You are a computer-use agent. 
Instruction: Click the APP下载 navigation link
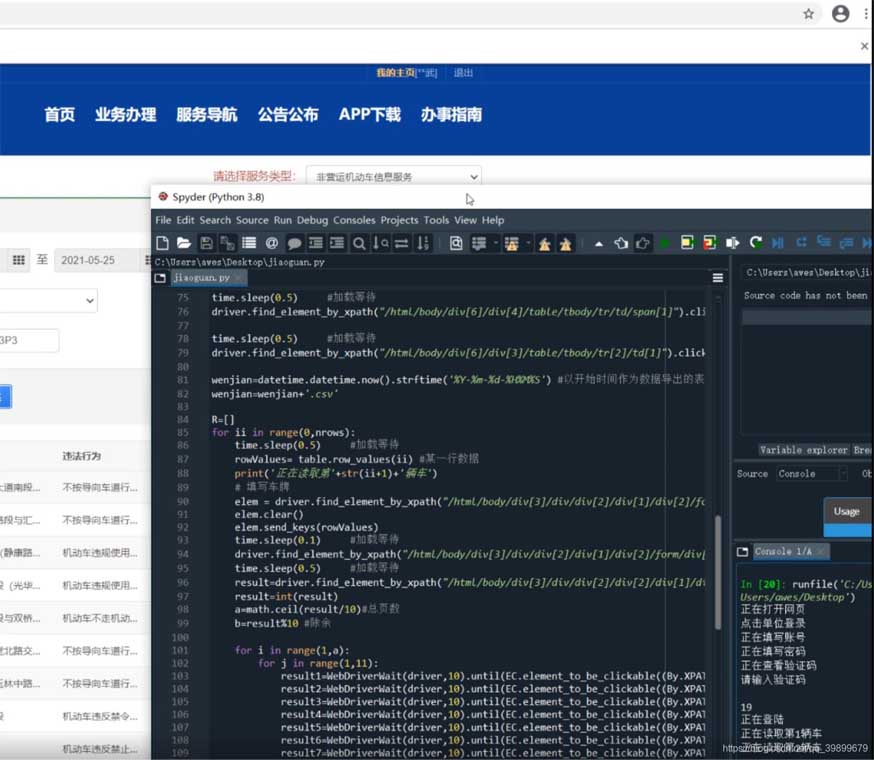tap(369, 114)
